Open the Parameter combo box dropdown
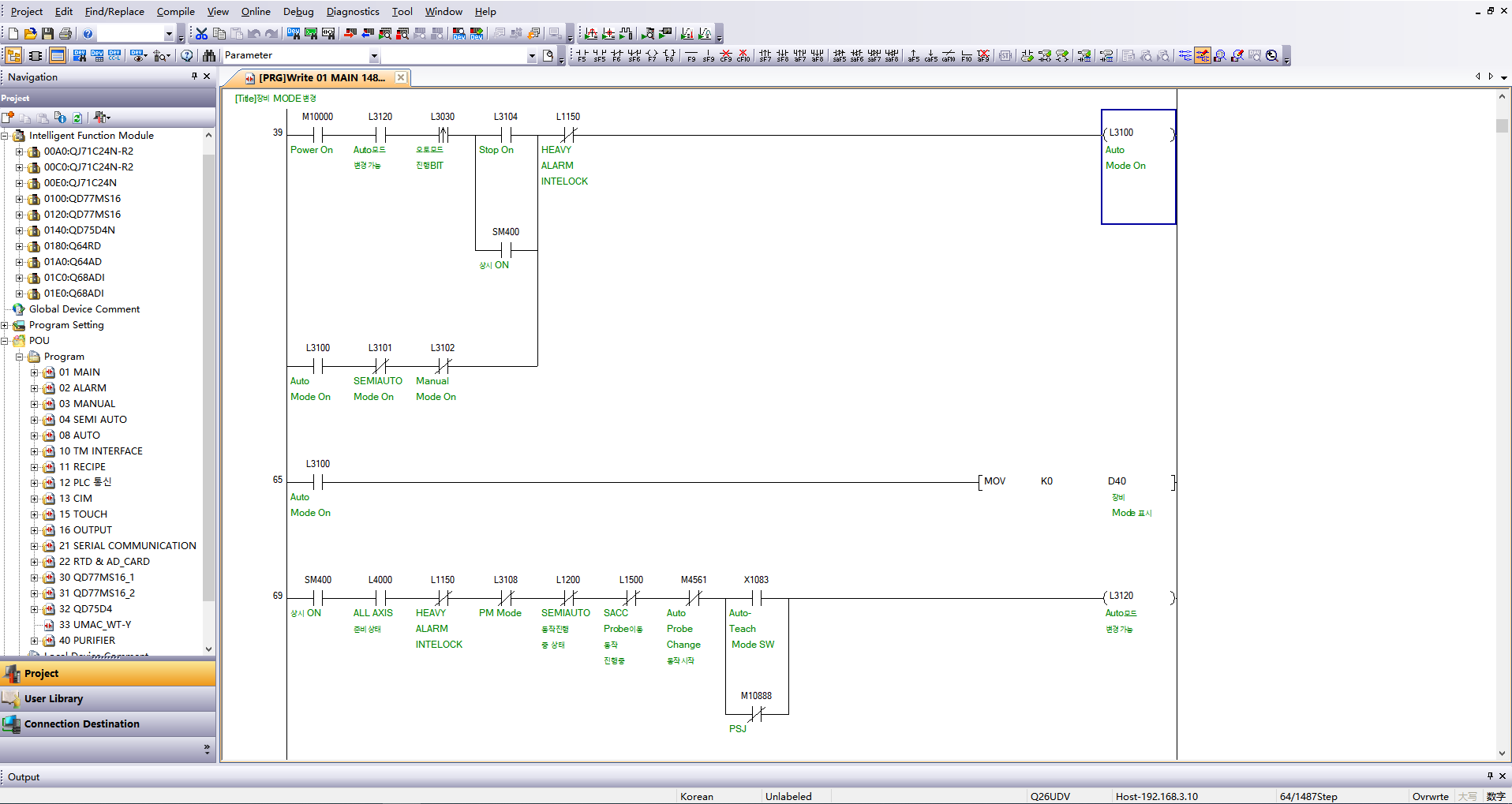 pyautogui.click(x=374, y=55)
